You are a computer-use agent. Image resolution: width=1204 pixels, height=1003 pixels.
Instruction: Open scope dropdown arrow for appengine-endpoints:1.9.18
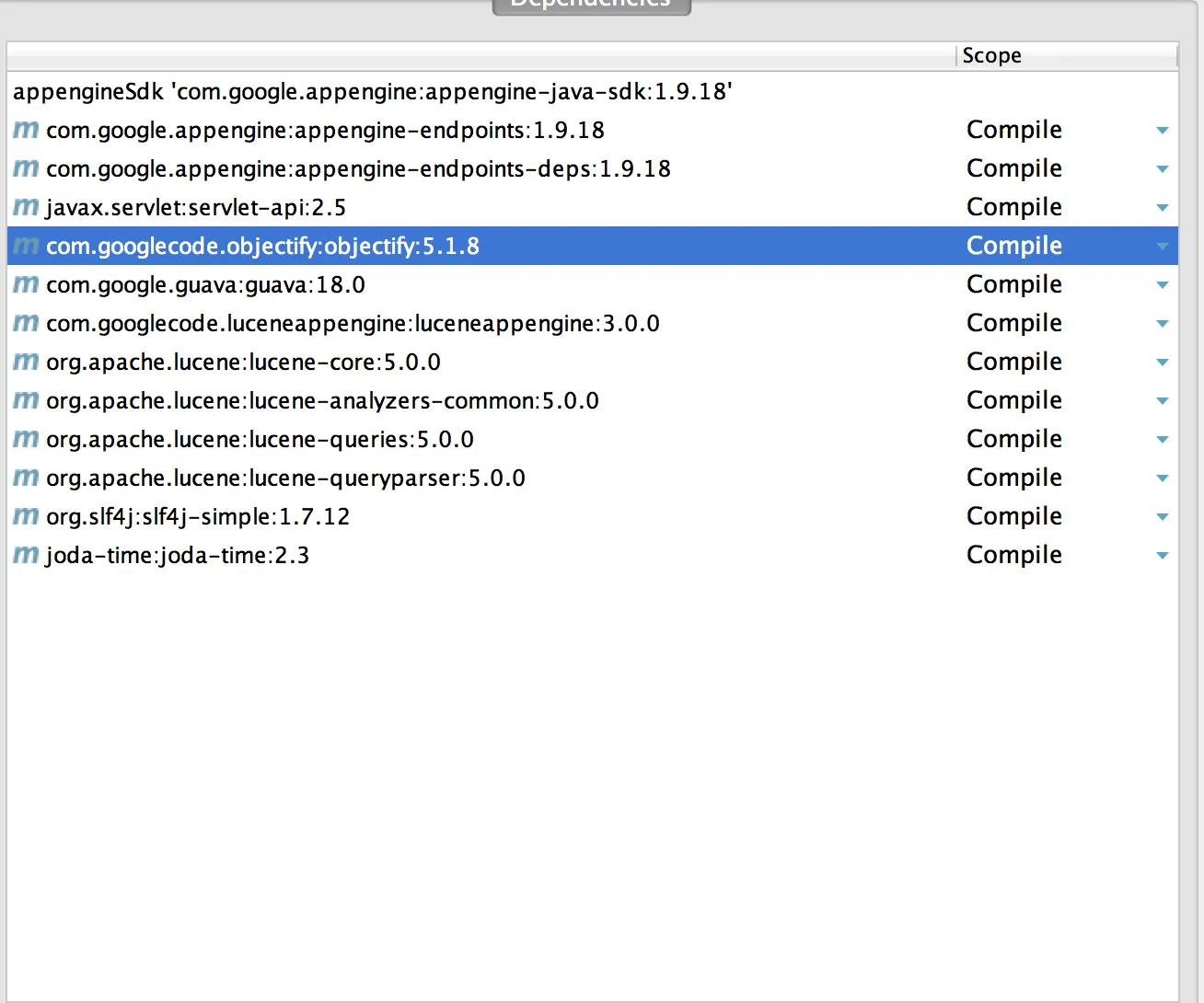point(1163,131)
